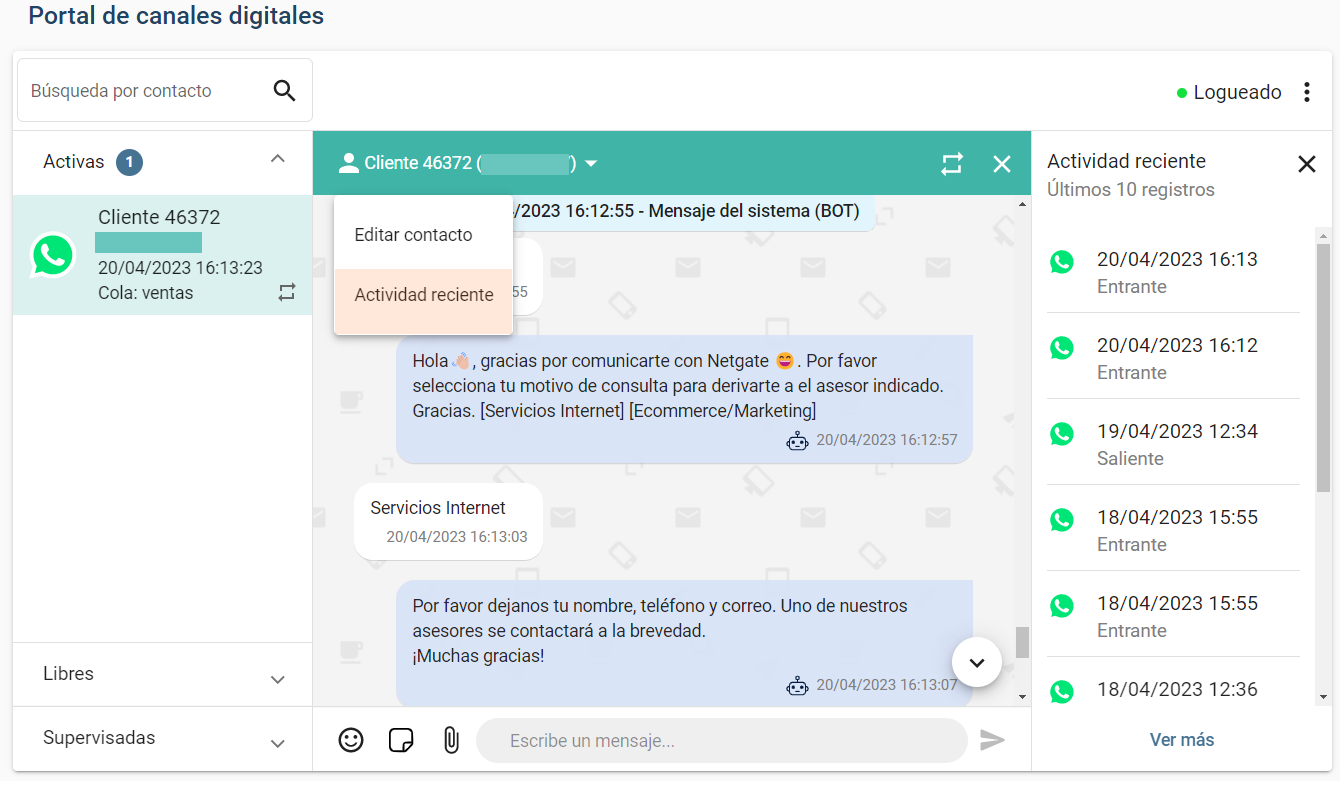Open the sticker note icon

pyautogui.click(x=401, y=740)
